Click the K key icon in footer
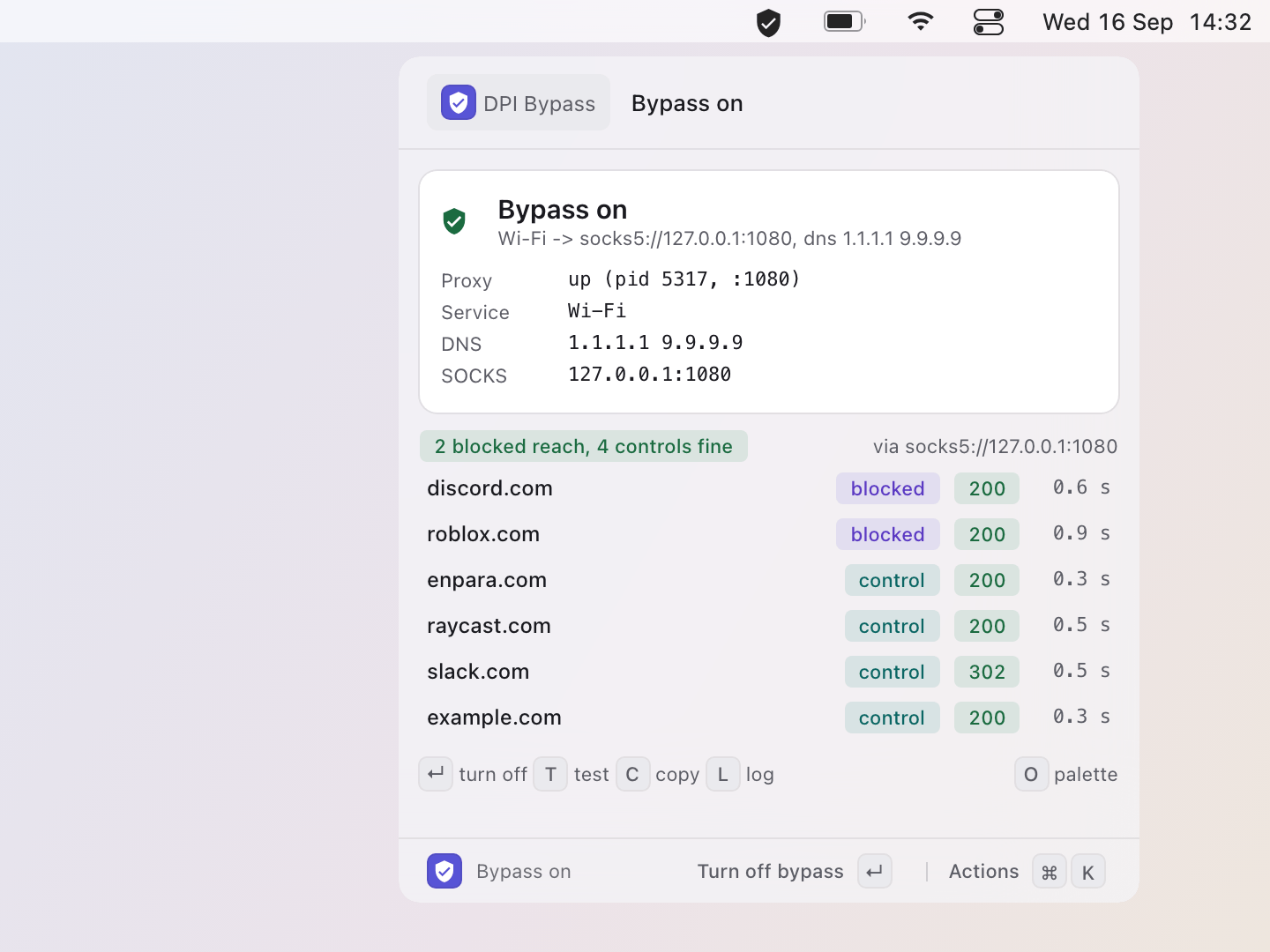 (x=1088, y=872)
